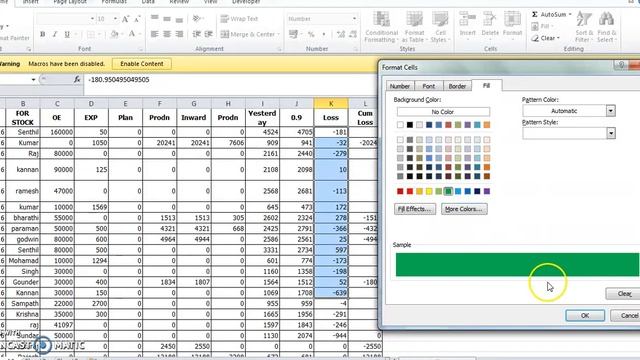Click the Increase Font Size icon

click(x=126, y=19)
